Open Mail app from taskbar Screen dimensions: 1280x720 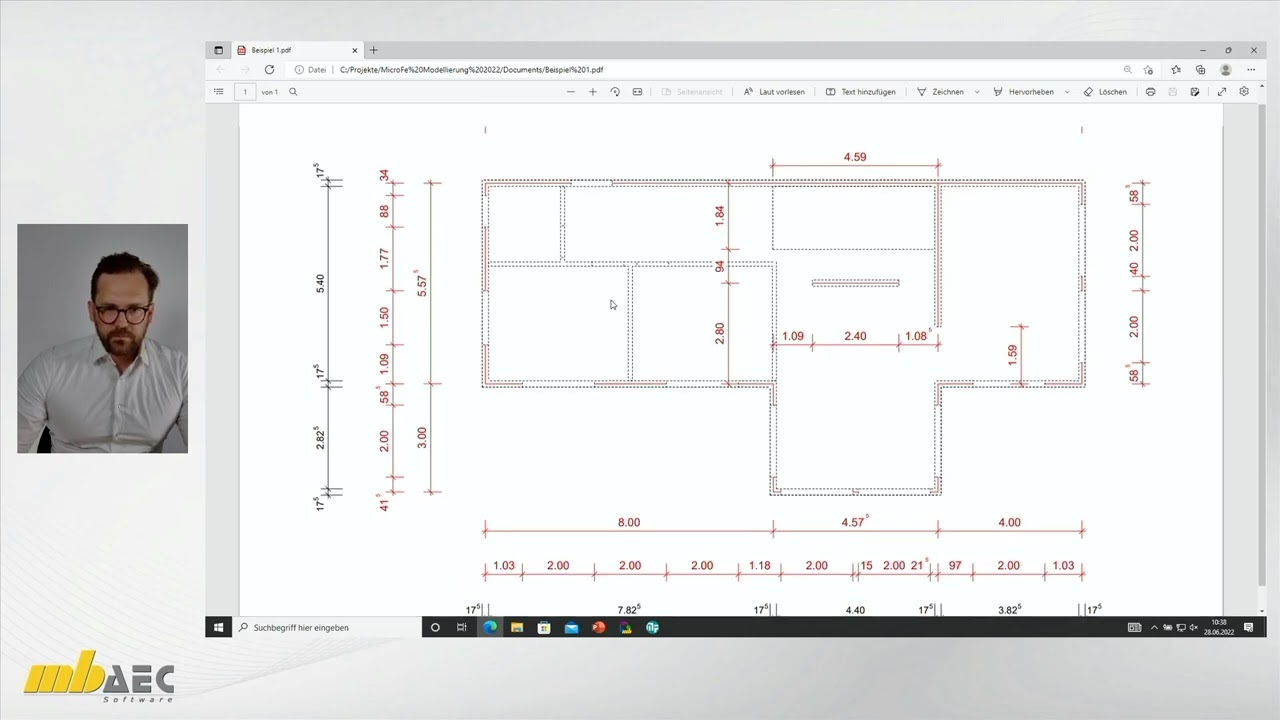tap(571, 627)
